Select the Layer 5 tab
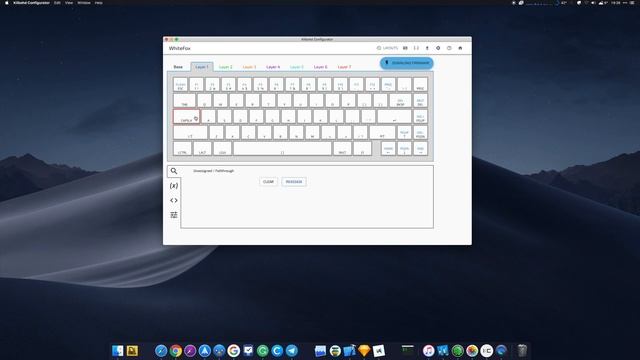Viewport: 640px width, 360px height. (x=297, y=67)
